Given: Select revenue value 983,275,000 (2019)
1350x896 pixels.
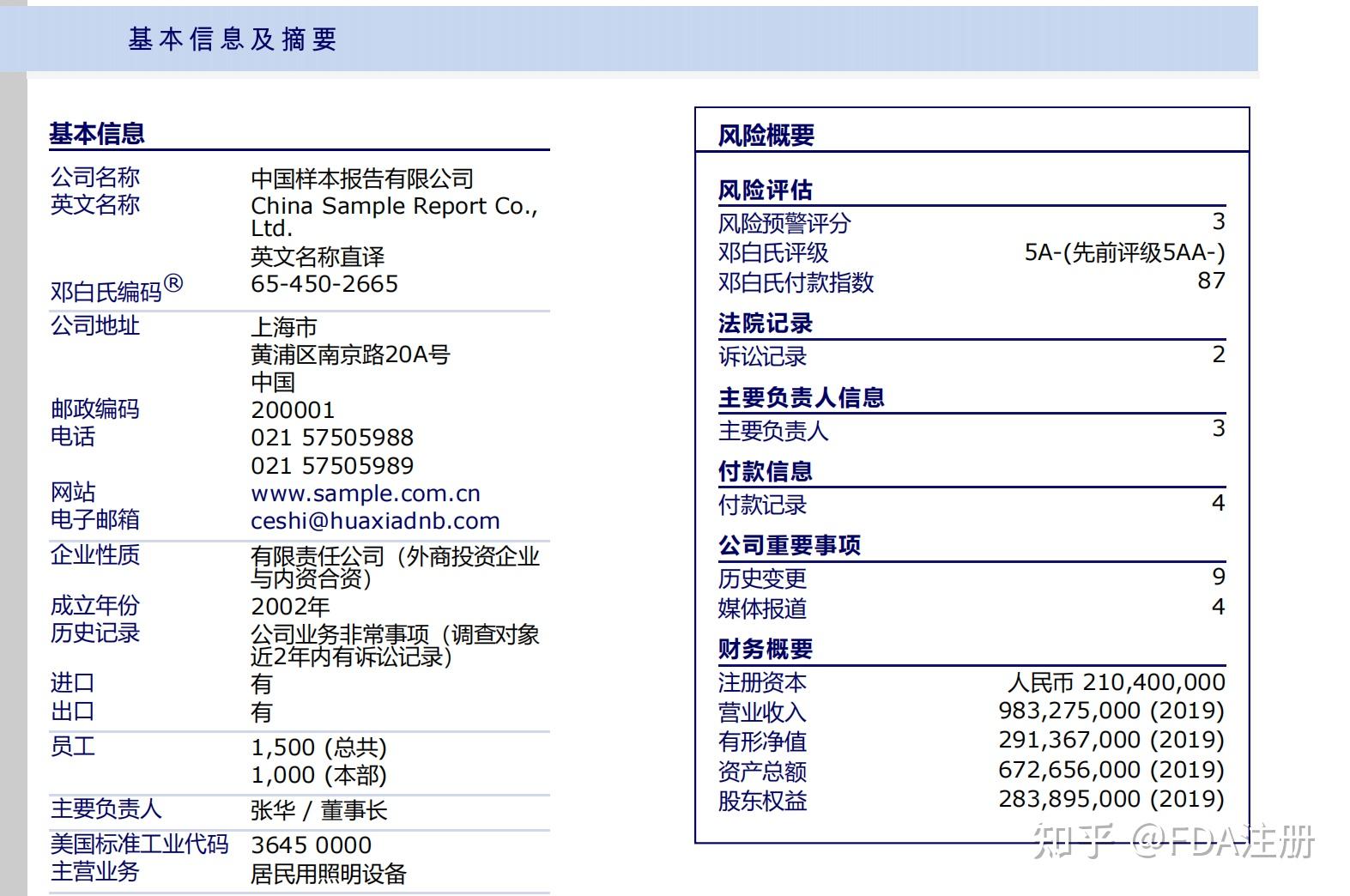Looking at the screenshot, I should pos(1112,711).
